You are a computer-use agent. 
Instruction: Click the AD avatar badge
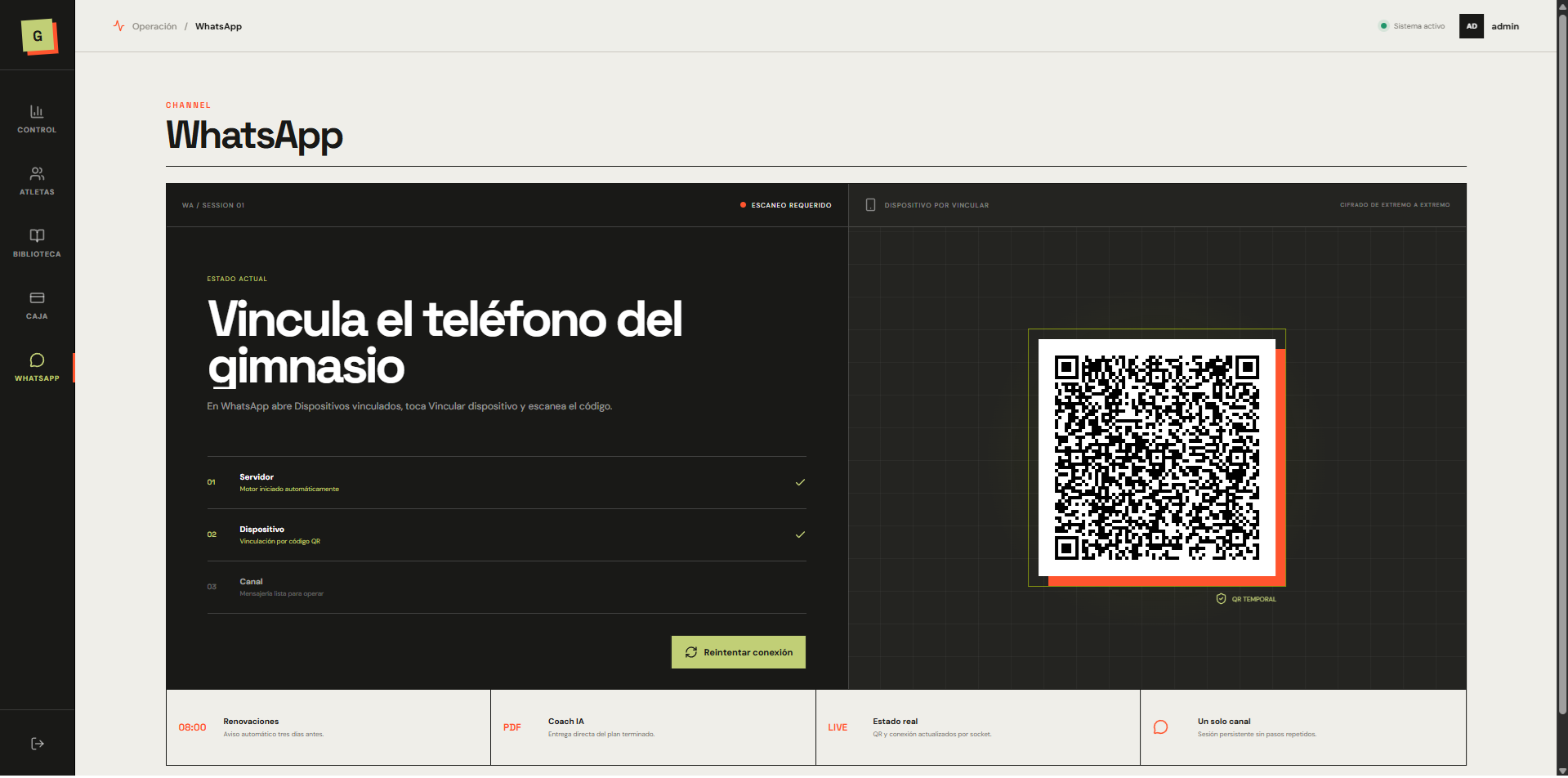(x=1472, y=26)
